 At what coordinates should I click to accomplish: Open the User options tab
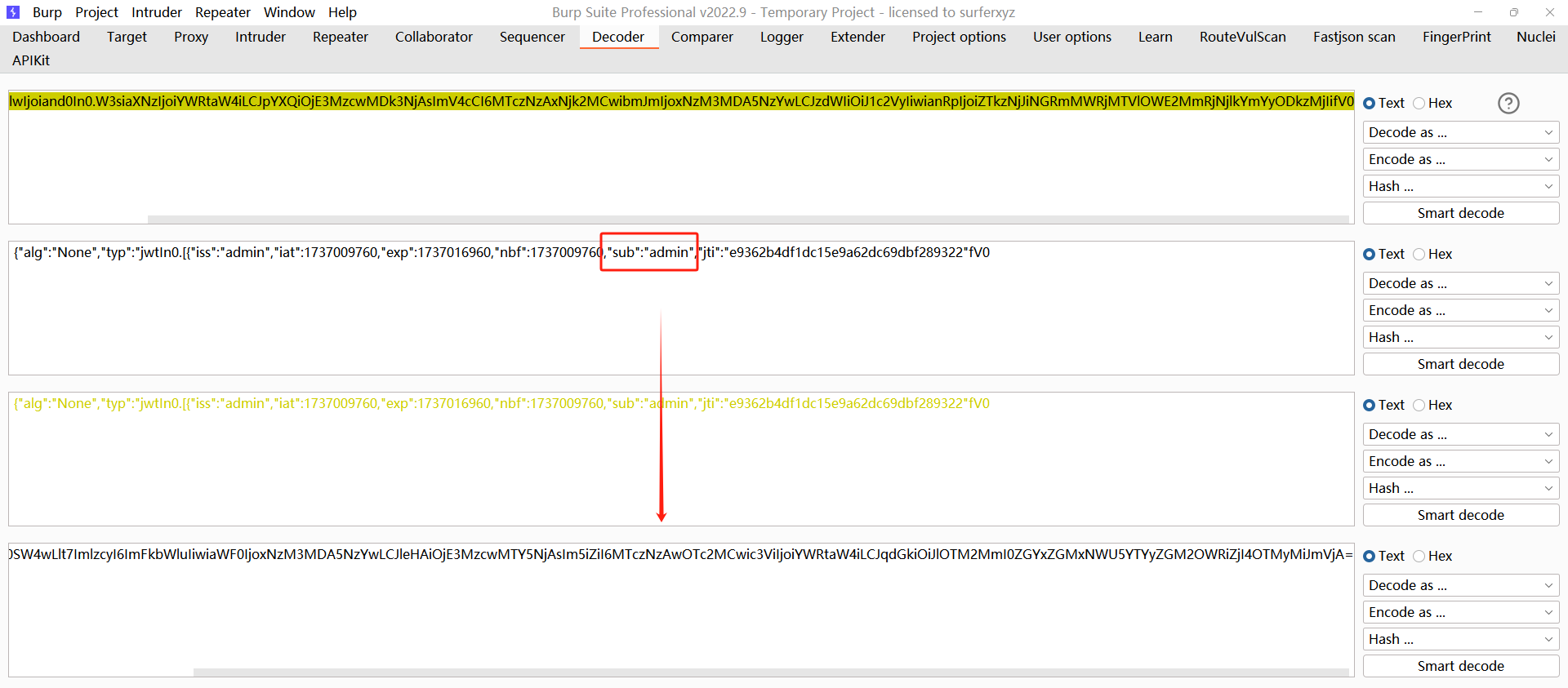pos(1072,37)
